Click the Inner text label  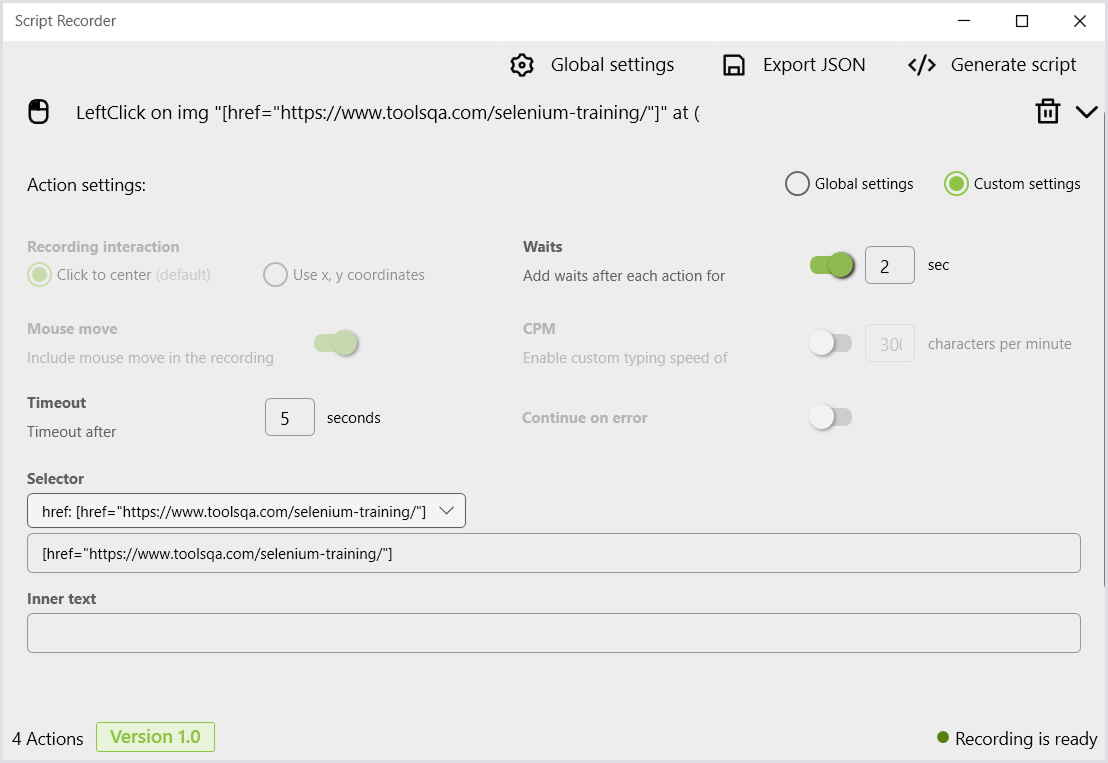[x=61, y=598]
